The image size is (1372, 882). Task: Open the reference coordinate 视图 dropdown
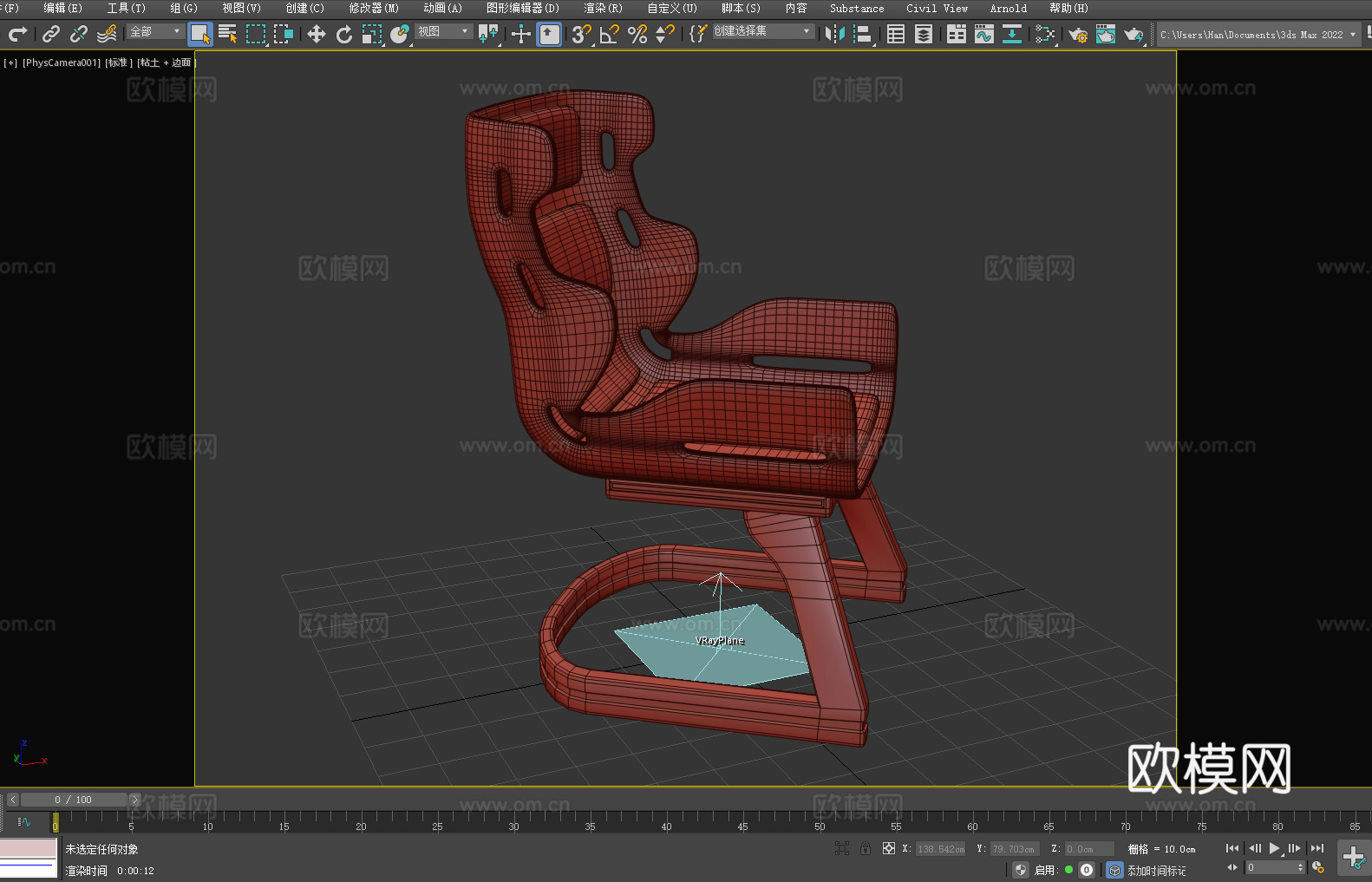[443, 31]
